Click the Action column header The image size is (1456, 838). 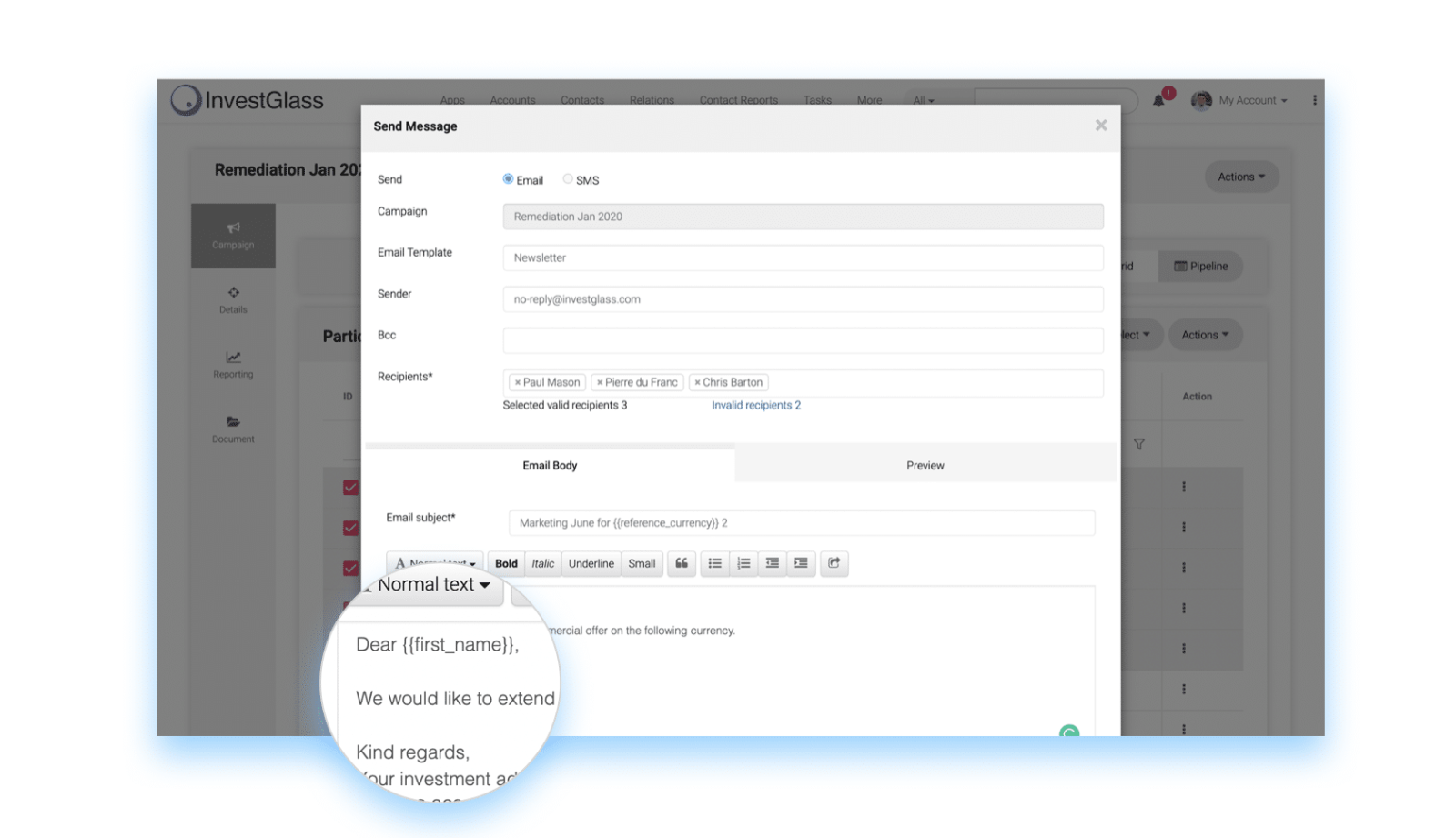click(x=1198, y=397)
